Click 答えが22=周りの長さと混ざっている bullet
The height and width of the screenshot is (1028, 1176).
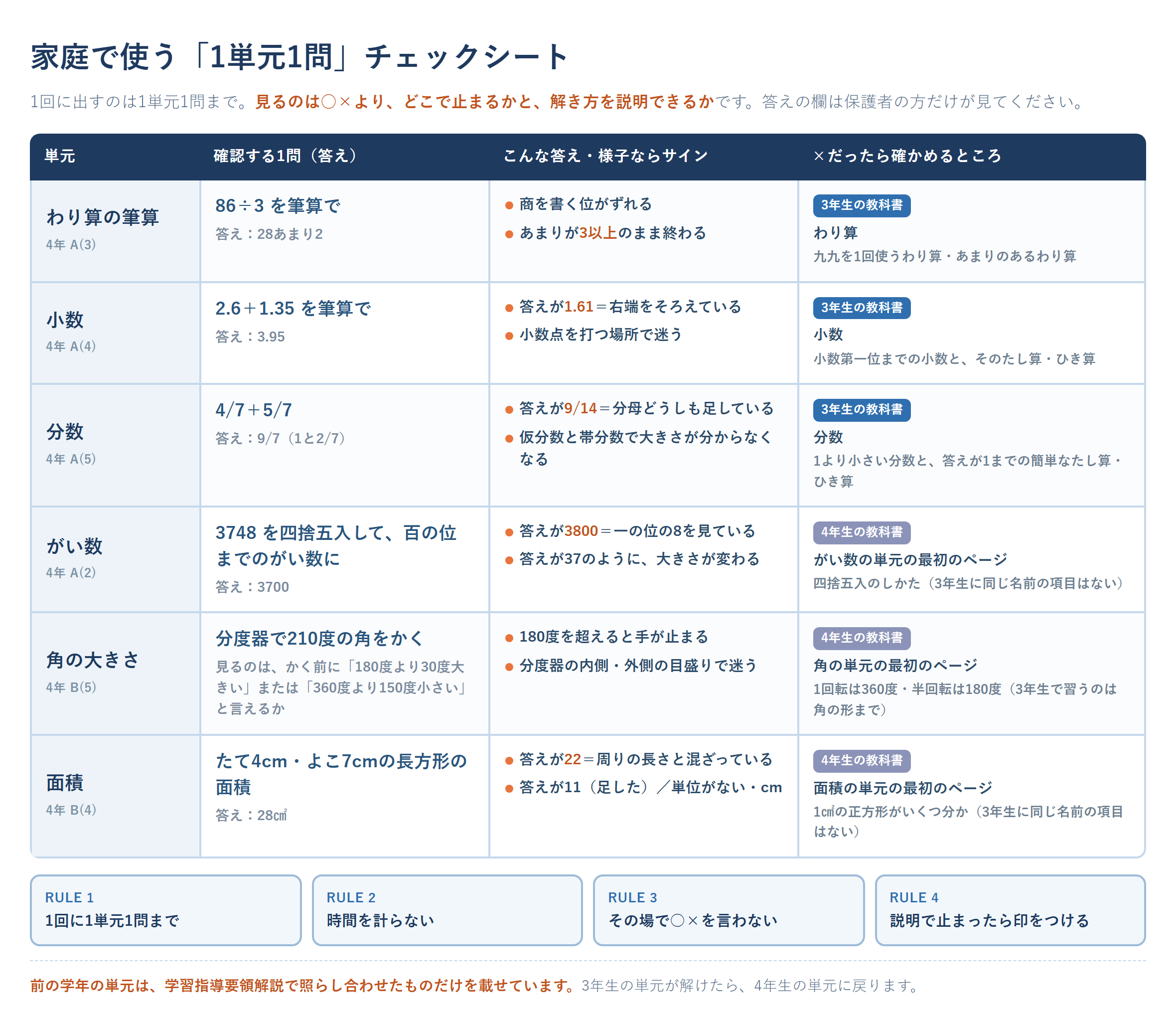(x=639, y=759)
